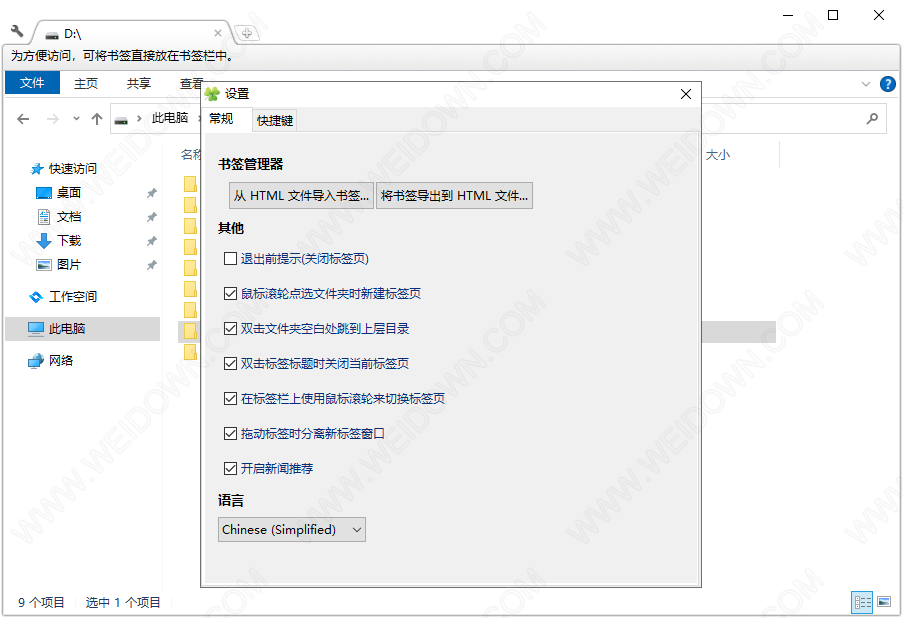The height and width of the screenshot is (618, 903).
Task: Enable 退出前提示(关闭标签页) checkbox
Action: coord(230,259)
